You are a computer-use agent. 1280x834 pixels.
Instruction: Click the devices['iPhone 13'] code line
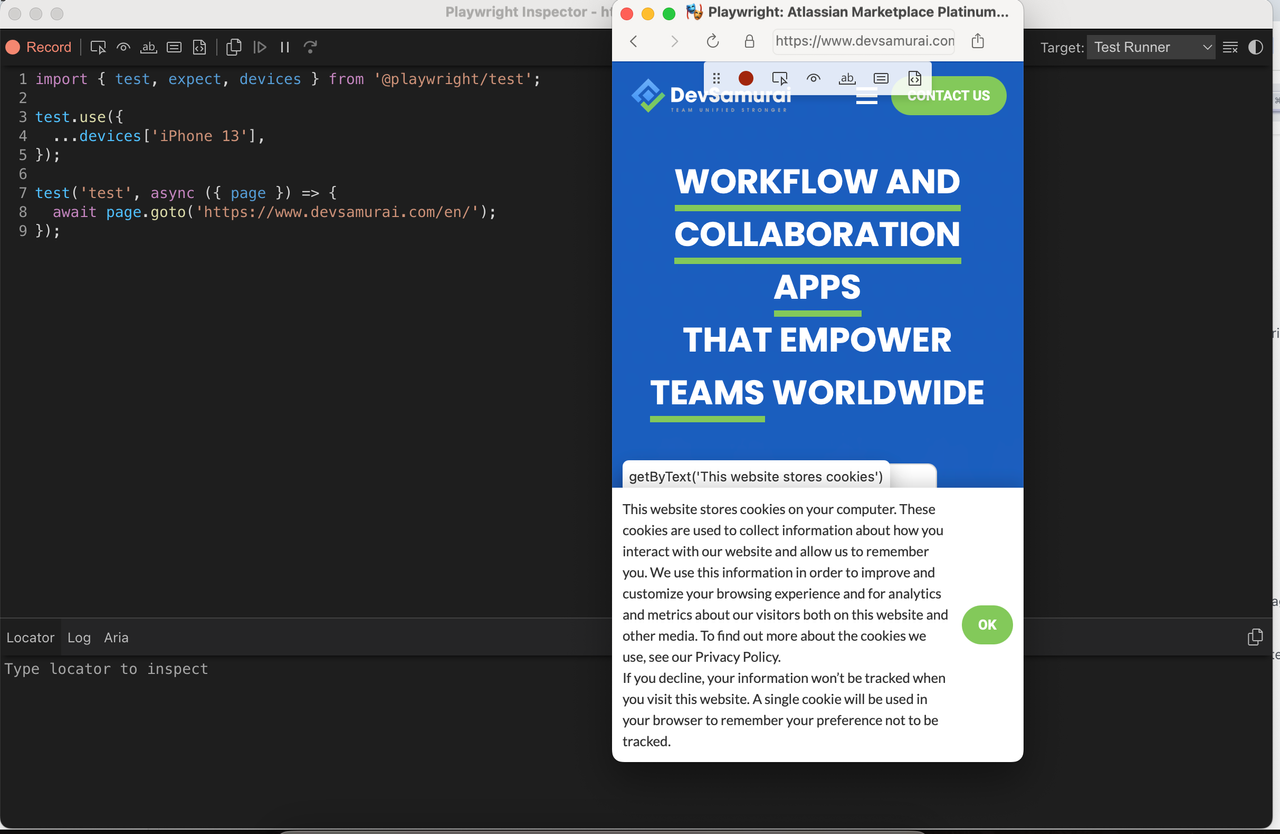[159, 136]
